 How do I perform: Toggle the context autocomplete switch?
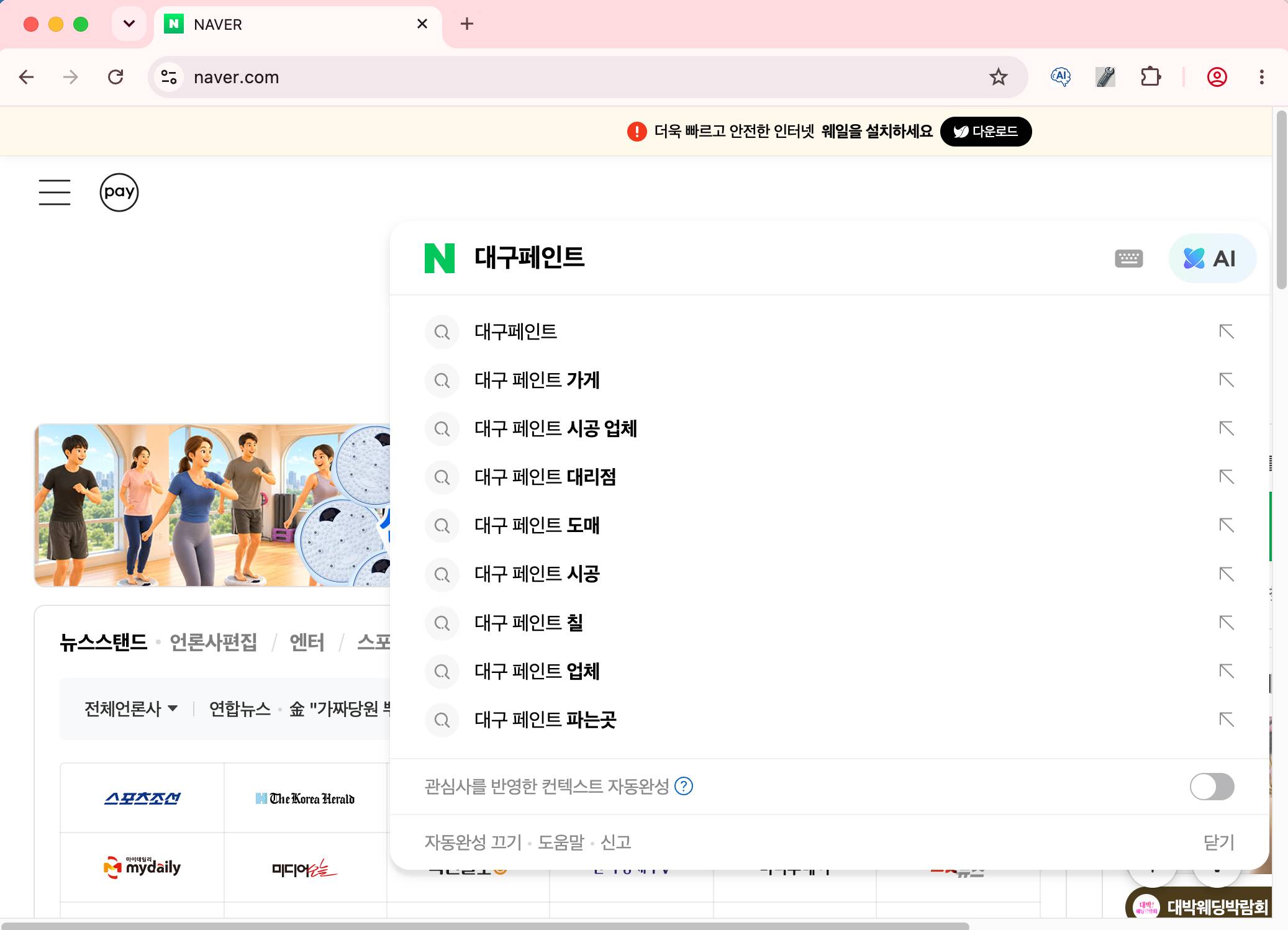coord(1212,787)
